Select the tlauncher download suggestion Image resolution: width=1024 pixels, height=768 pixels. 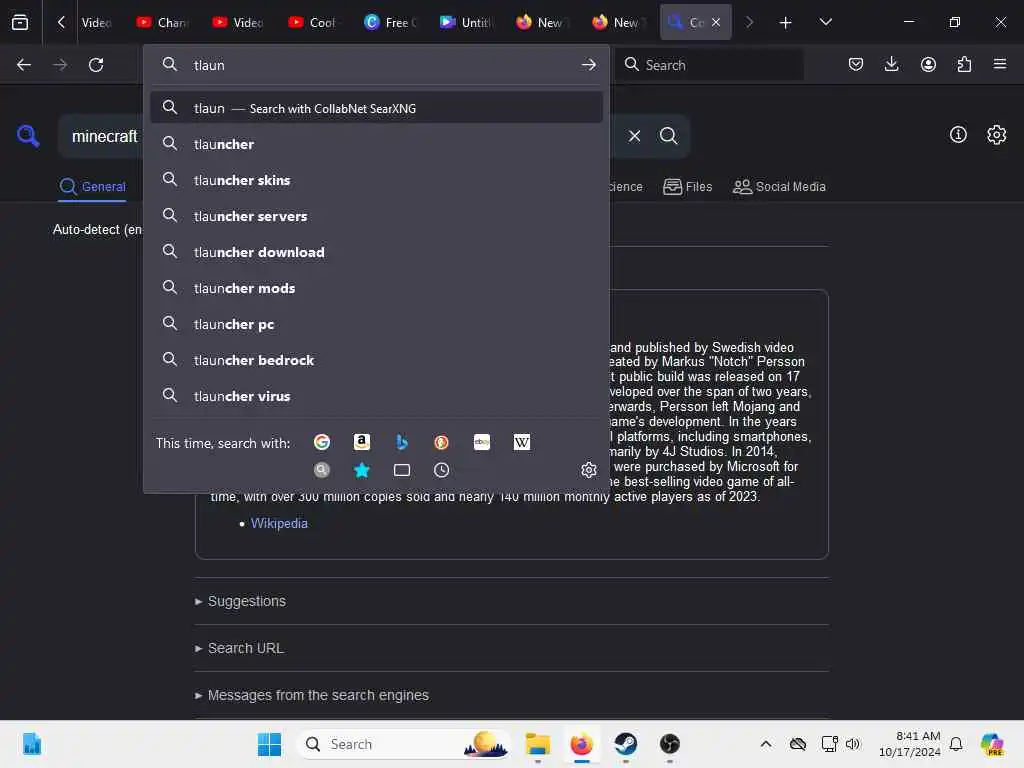point(376,251)
